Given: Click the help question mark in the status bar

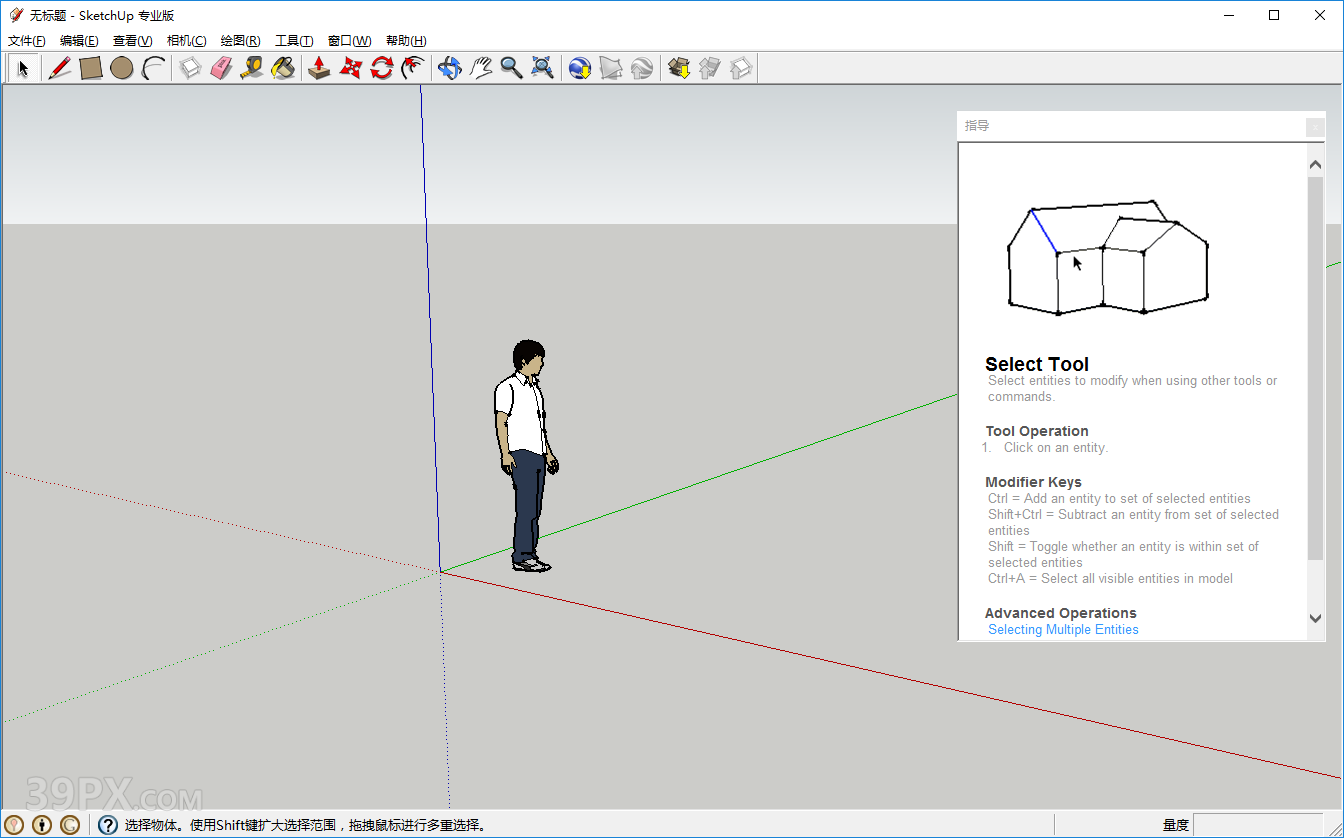Looking at the screenshot, I should [107, 824].
